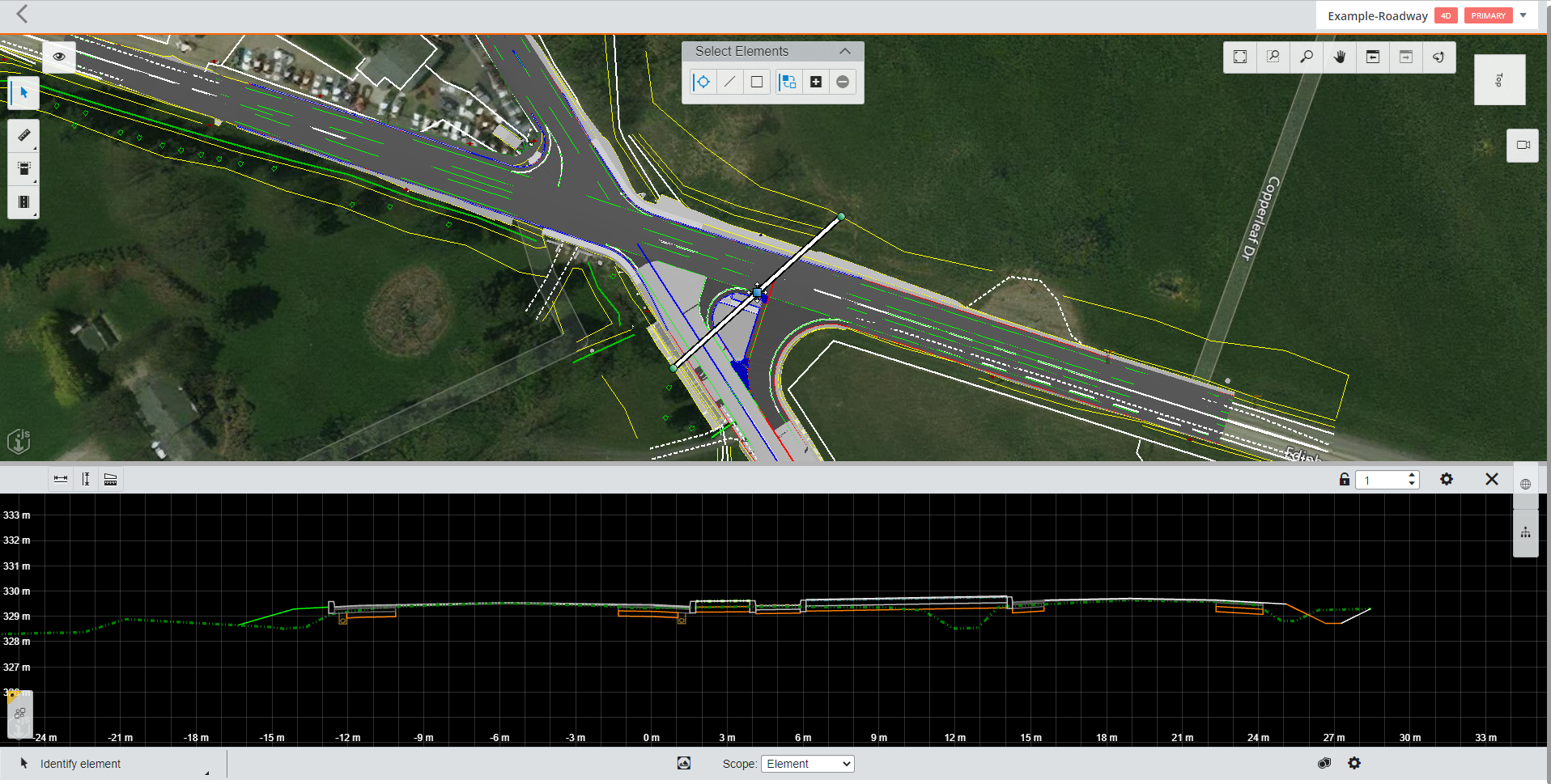Choose line selection mode in Select Elements

[x=729, y=82]
